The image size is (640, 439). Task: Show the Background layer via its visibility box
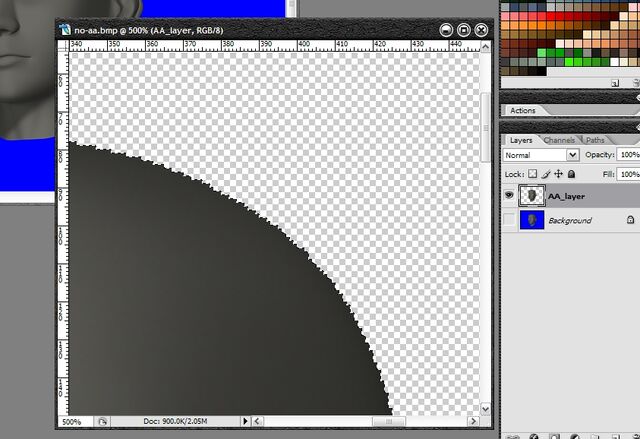coord(509,220)
